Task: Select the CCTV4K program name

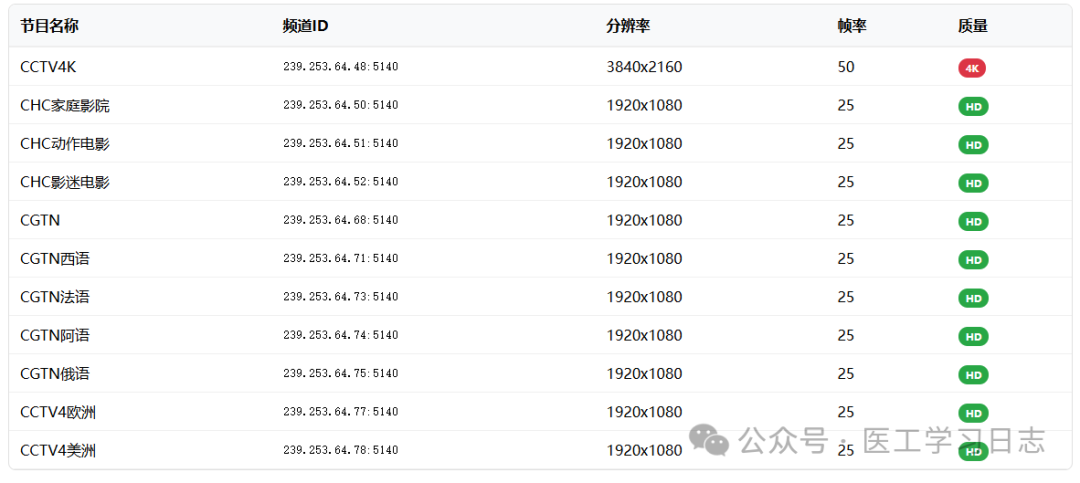Action: coord(48,67)
